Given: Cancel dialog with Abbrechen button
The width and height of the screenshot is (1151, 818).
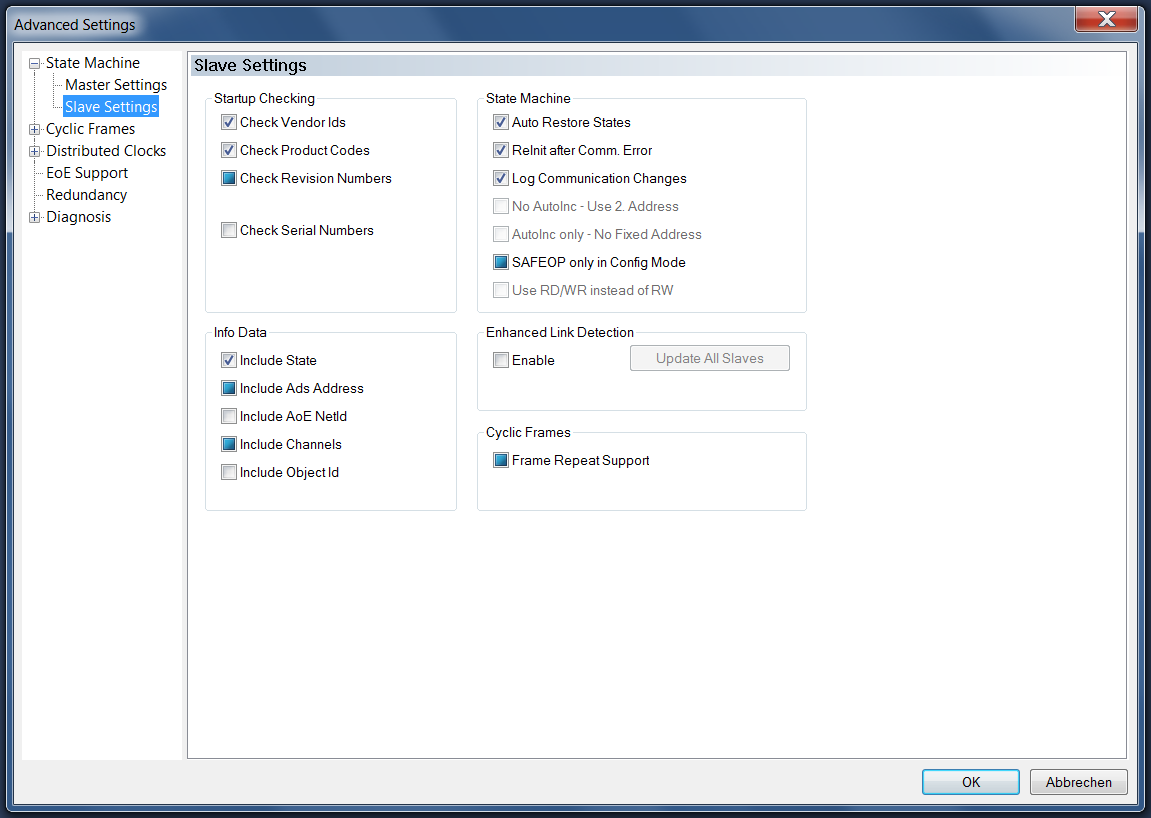Looking at the screenshot, I should point(1078,782).
